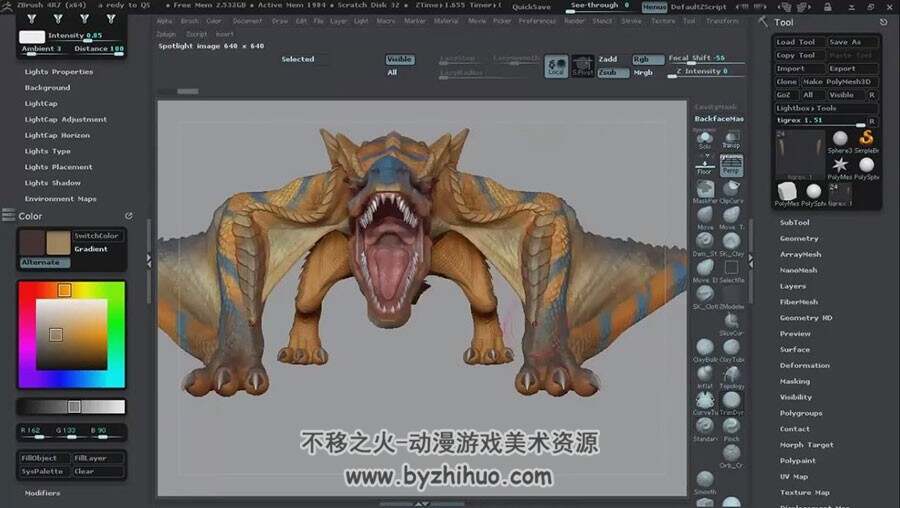Enable the All option

(393, 72)
